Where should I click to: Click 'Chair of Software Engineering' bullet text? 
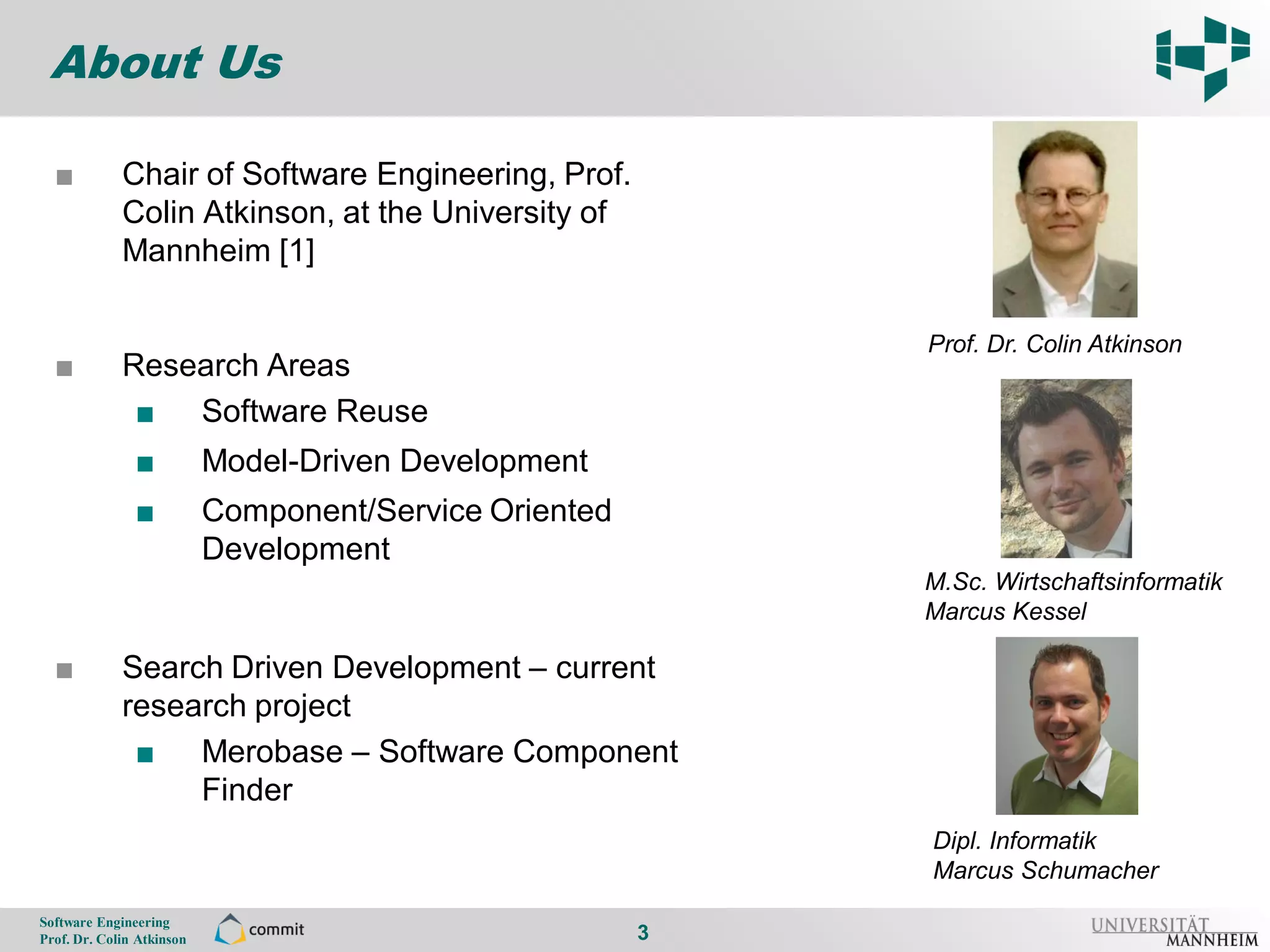[376, 212]
